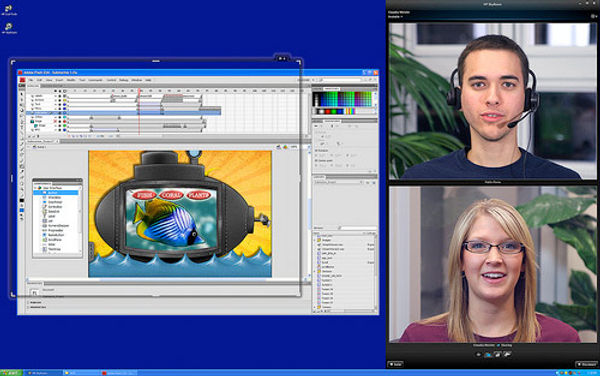Screen dimensions: 600x376
Task: Select ProgressBar in the Components list
Action: click(55, 230)
